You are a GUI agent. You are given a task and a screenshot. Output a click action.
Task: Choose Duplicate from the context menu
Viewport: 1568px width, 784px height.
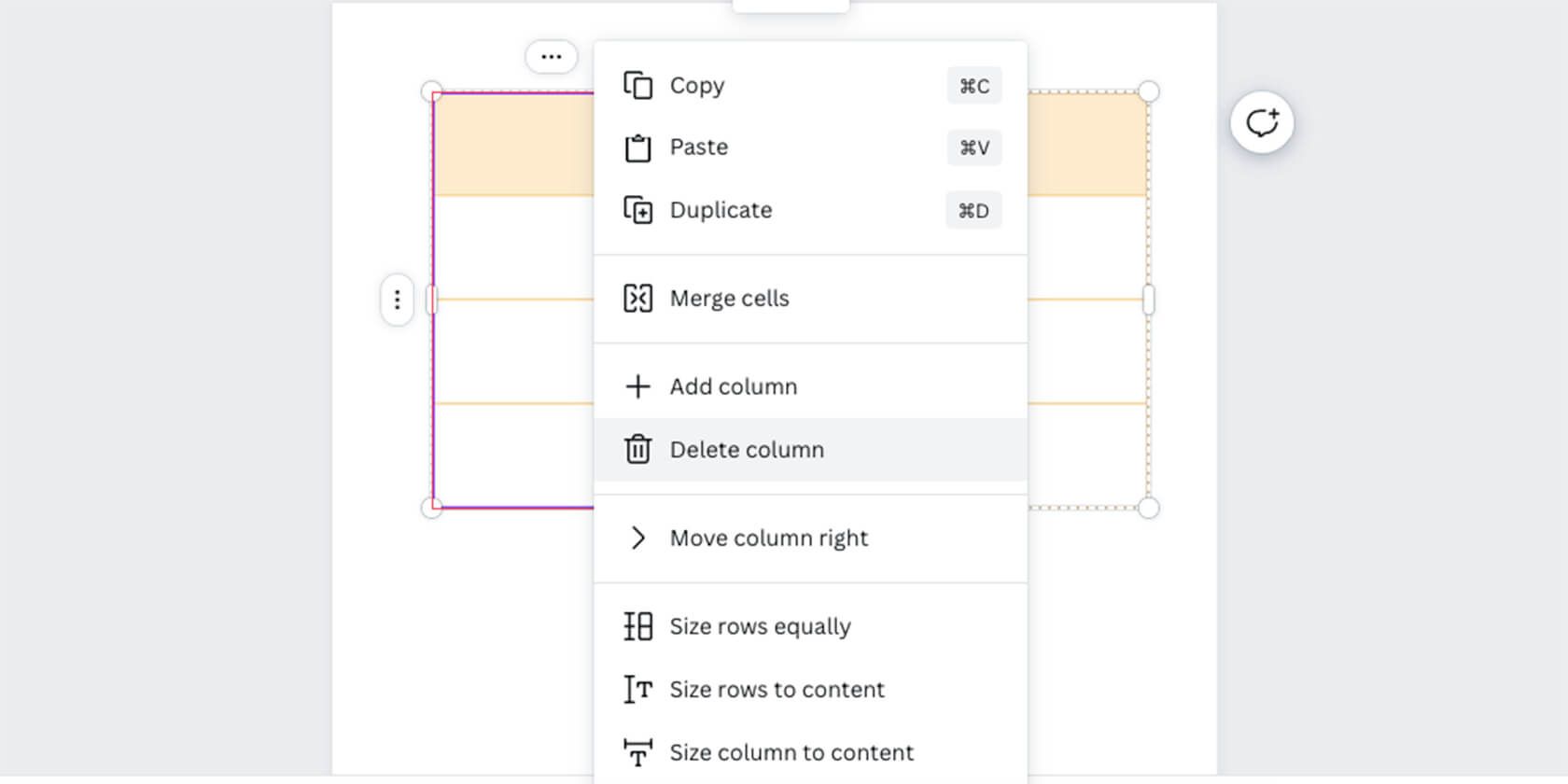[720, 210]
